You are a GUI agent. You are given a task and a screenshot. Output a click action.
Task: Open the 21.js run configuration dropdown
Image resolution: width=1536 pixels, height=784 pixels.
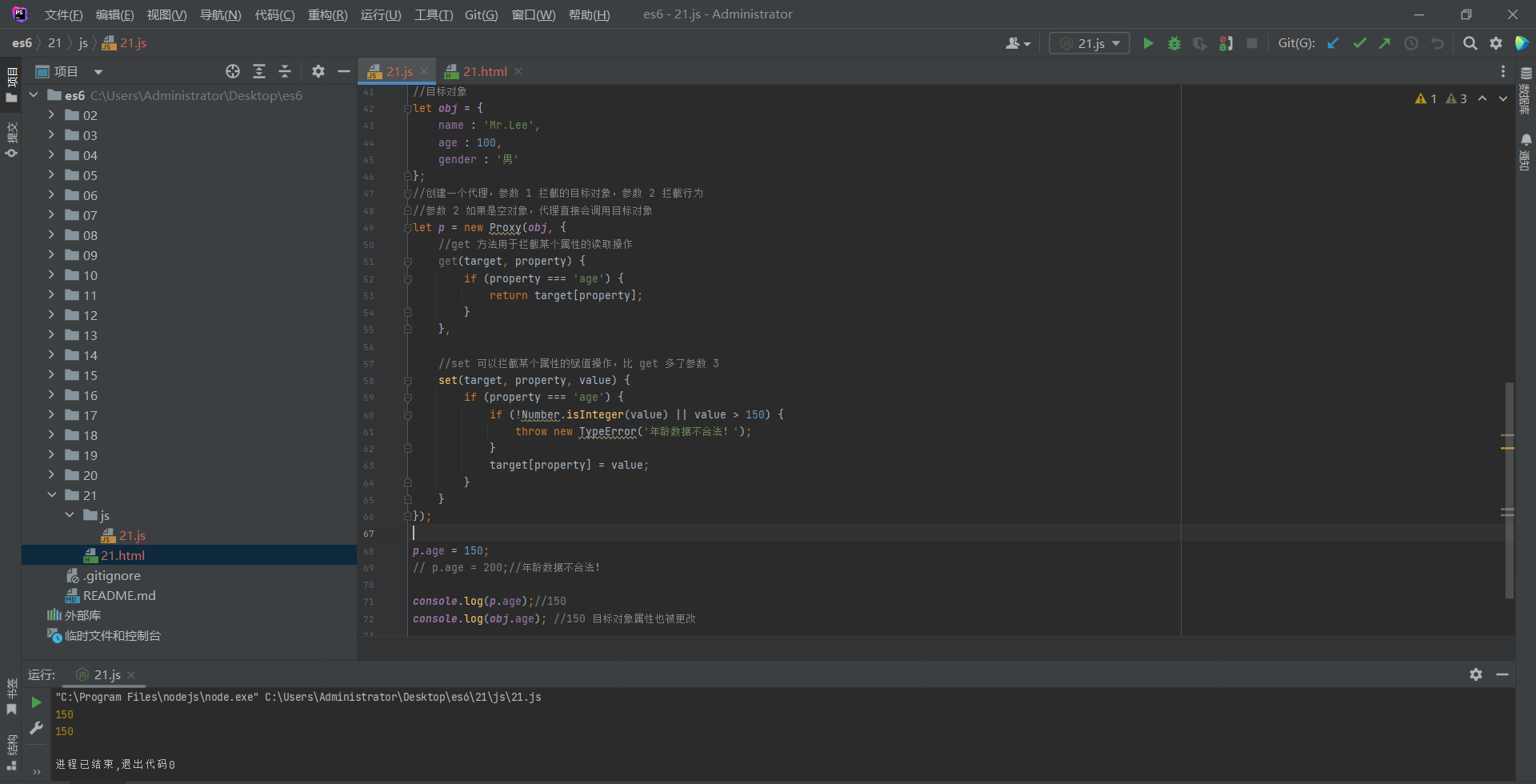tap(1090, 43)
